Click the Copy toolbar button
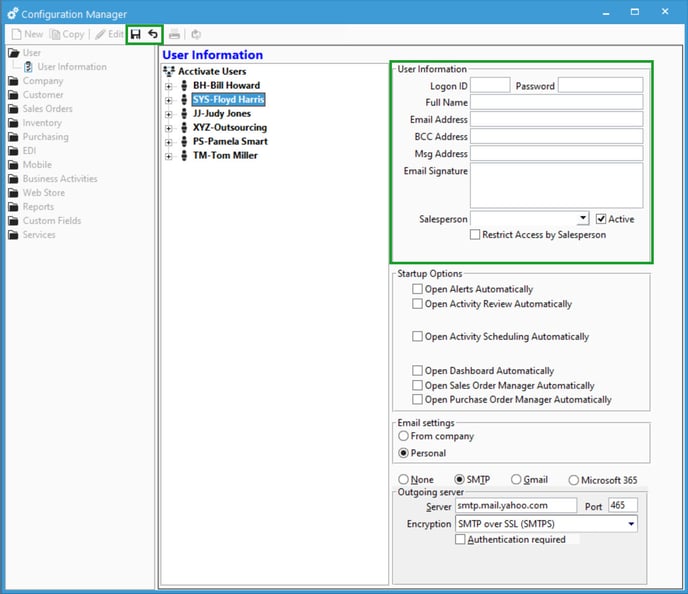The image size is (688, 594). click(67, 34)
